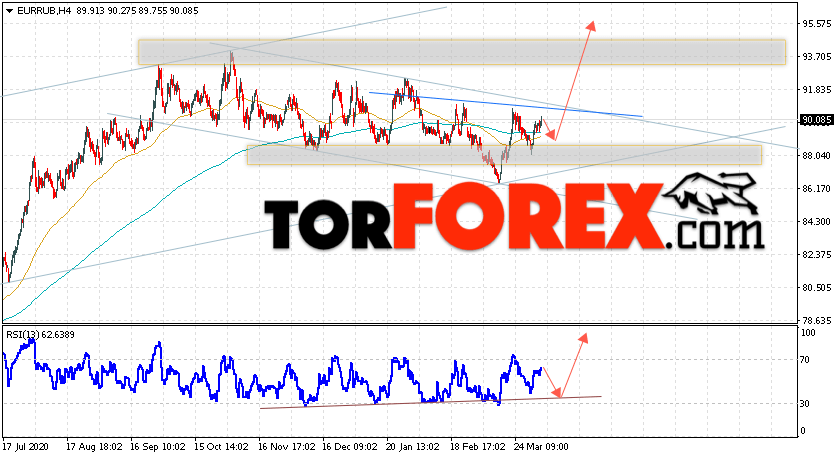The image size is (838, 458).
Task: Select the 16 Nov 17:02 time label
Action: coord(285,446)
